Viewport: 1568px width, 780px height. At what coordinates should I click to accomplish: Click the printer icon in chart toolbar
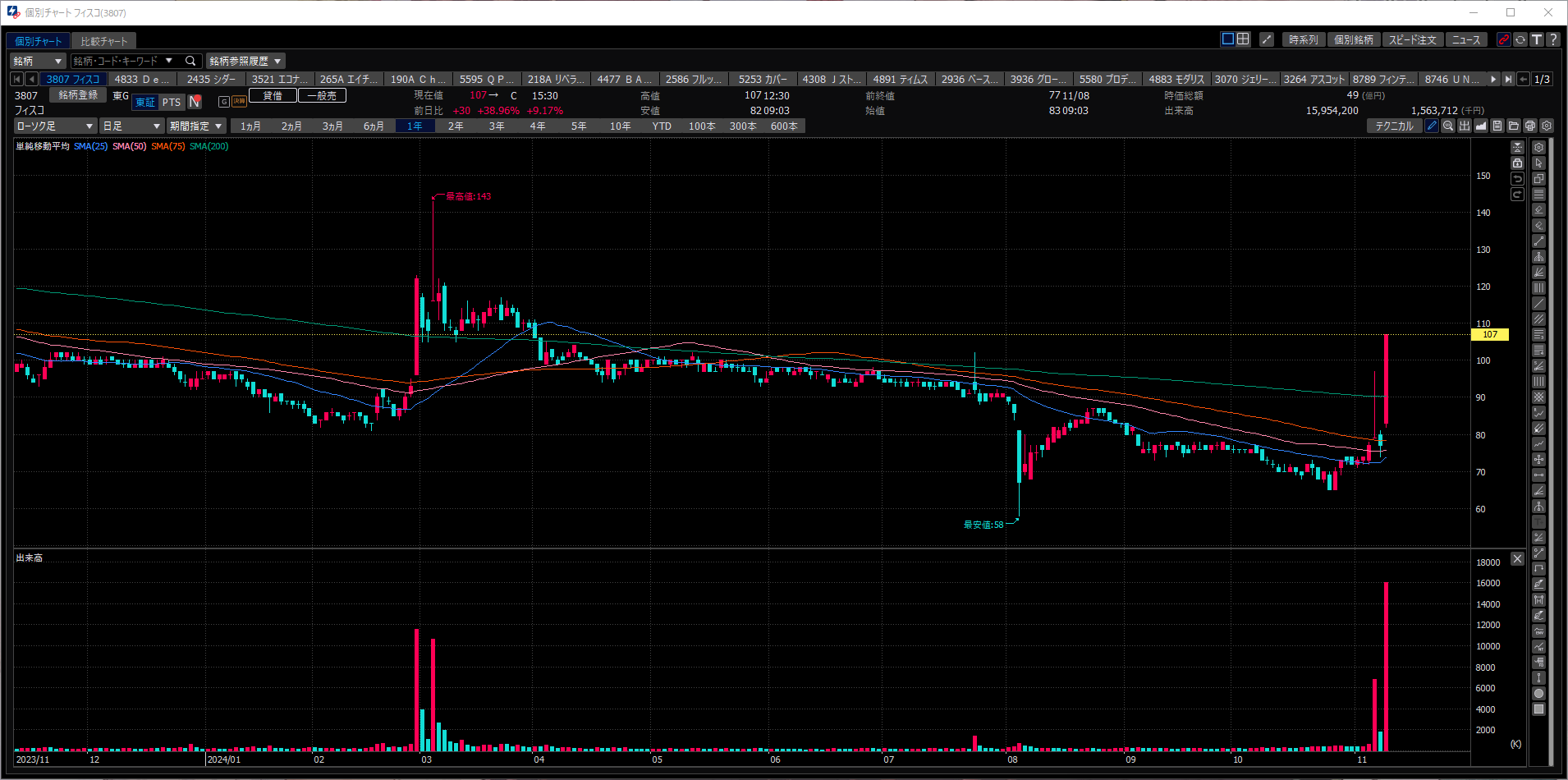pos(1530,126)
